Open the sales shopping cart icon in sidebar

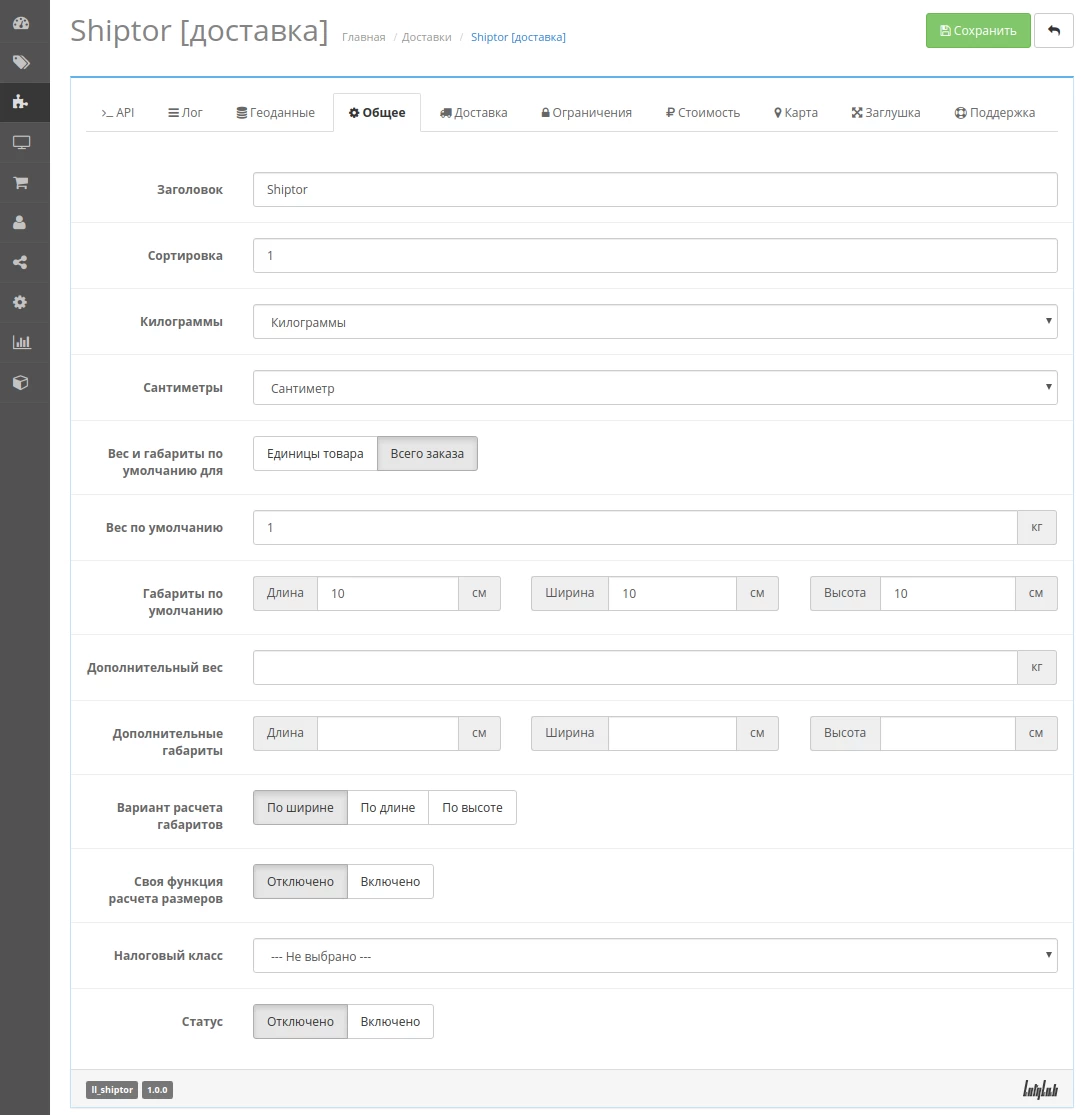point(21,183)
